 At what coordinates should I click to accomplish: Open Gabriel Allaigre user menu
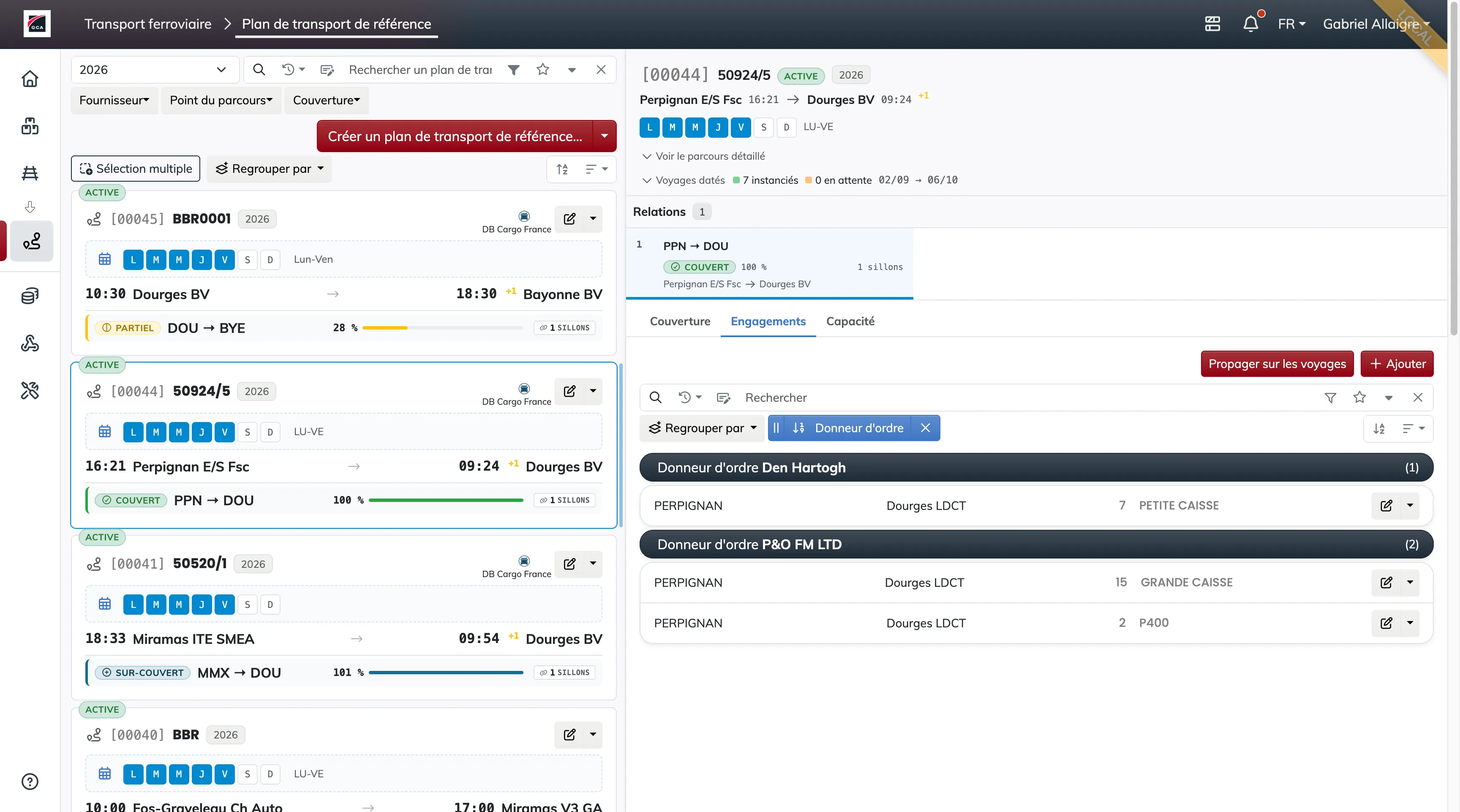pos(1376,24)
